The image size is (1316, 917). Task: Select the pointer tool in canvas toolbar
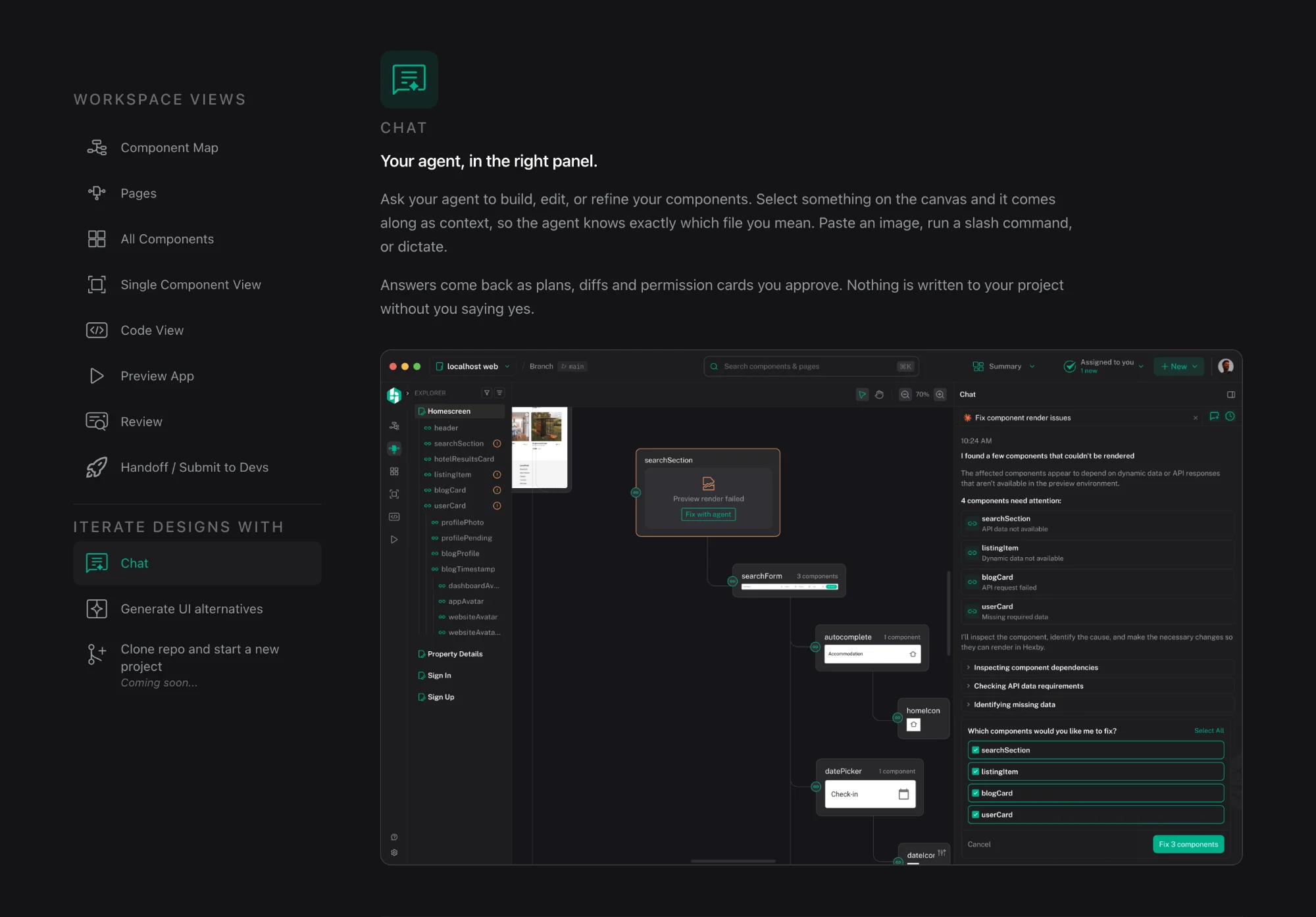[x=861, y=395]
